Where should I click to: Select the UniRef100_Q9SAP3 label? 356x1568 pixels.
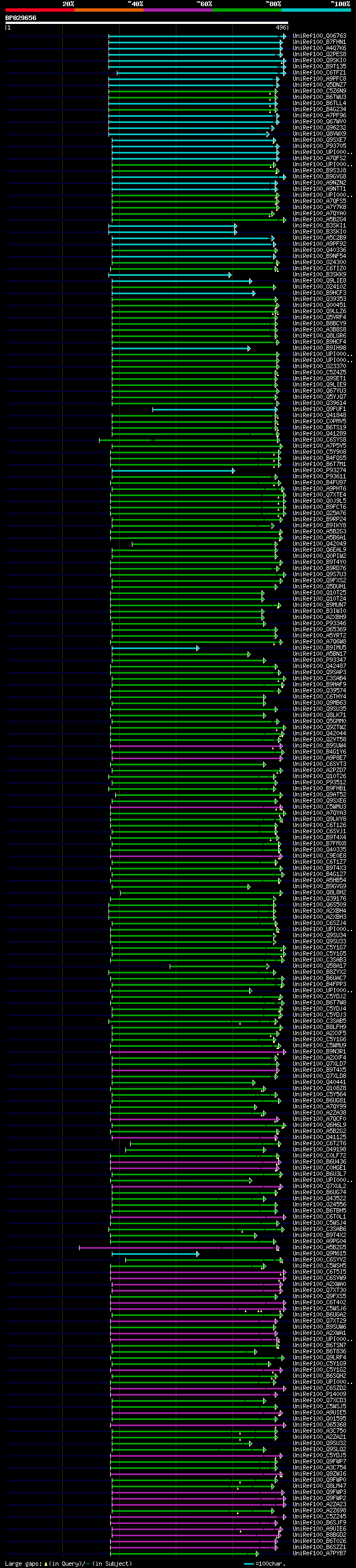[319, 672]
